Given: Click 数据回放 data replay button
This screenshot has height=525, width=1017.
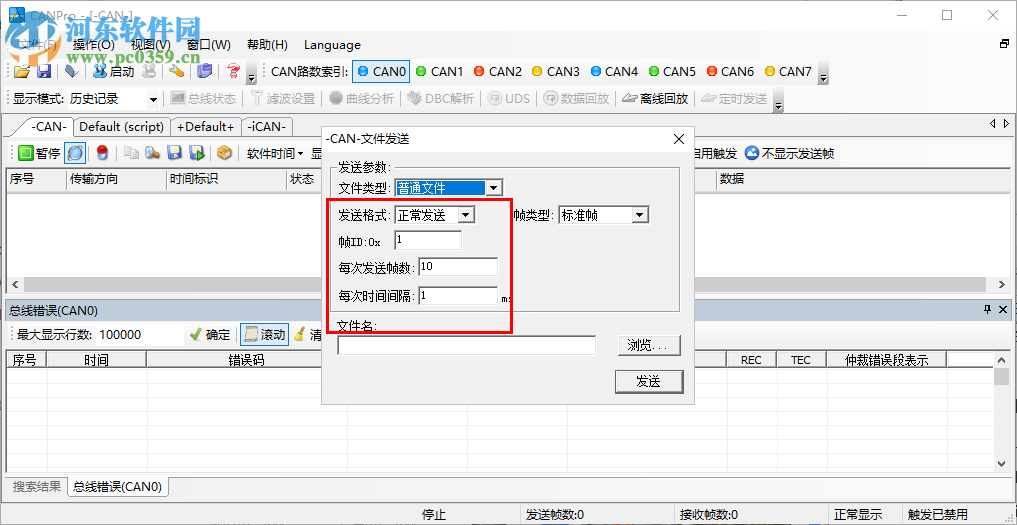Looking at the screenshot, I should click(x=577, y=99).
